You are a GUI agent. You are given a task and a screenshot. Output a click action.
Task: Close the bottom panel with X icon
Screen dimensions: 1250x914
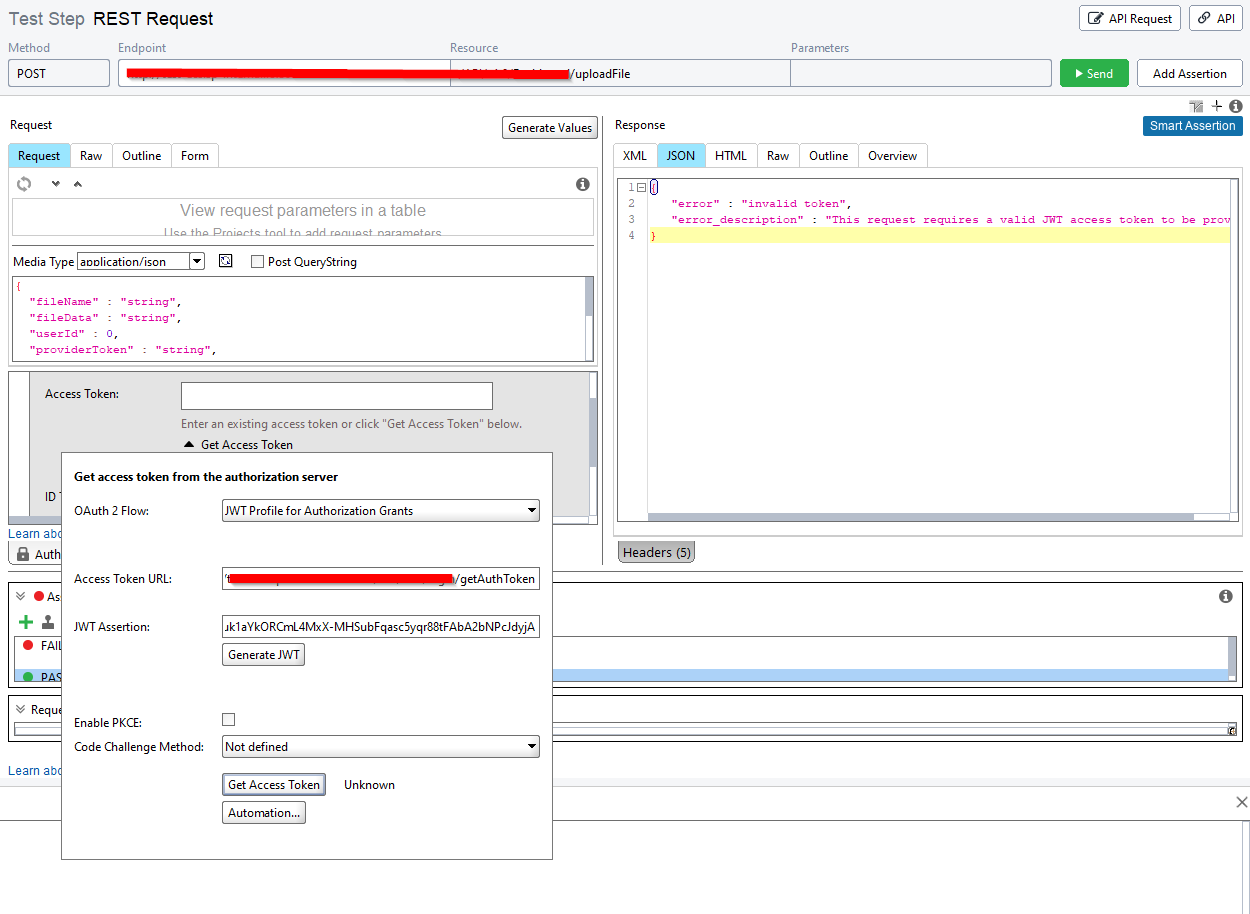[1241, 802]
